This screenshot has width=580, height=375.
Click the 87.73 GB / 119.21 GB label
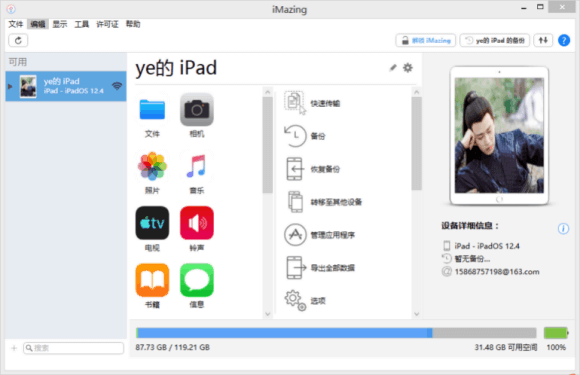pos(172,347)
